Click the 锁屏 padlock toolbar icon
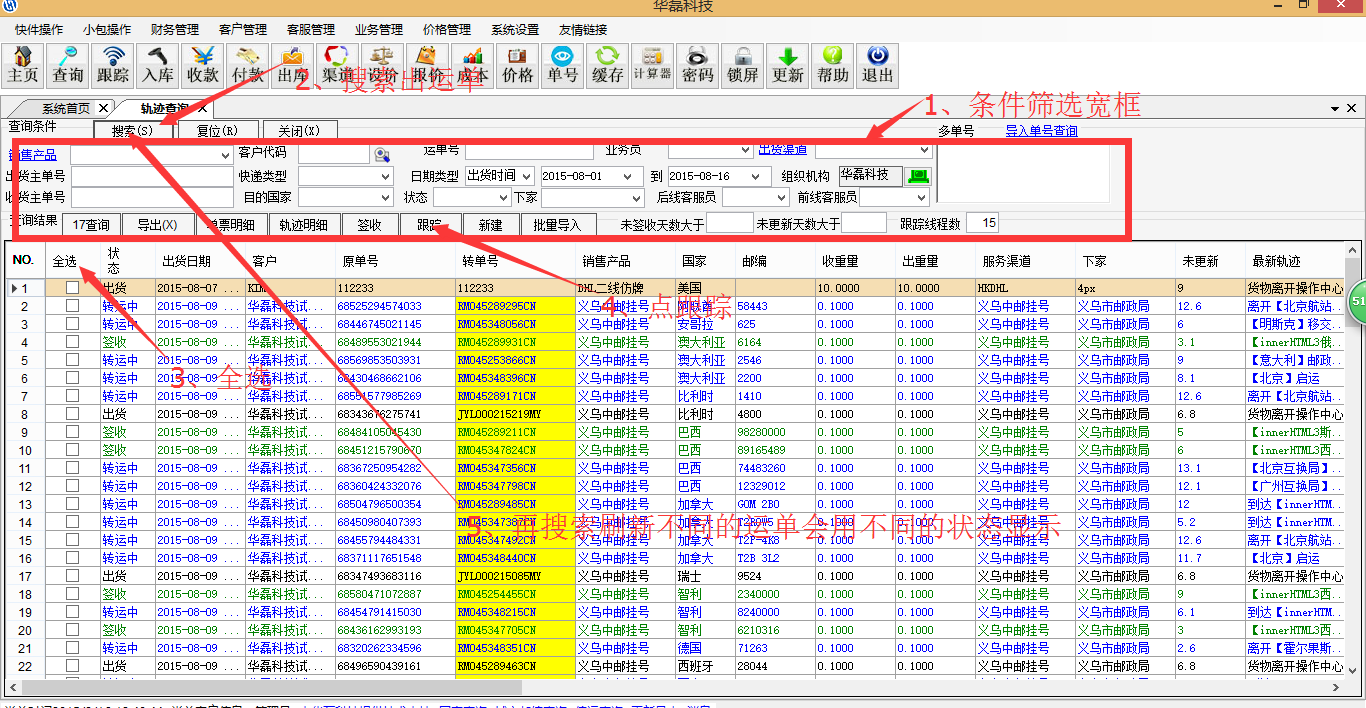1366x708 pixels. [743, 65]
